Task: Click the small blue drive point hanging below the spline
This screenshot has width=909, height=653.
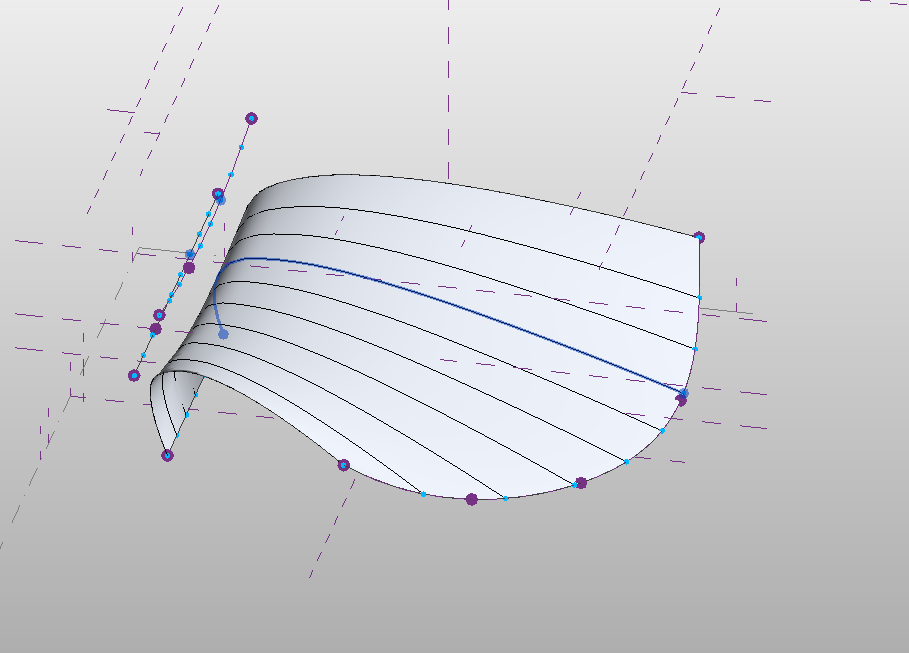Action: [222, 333]
